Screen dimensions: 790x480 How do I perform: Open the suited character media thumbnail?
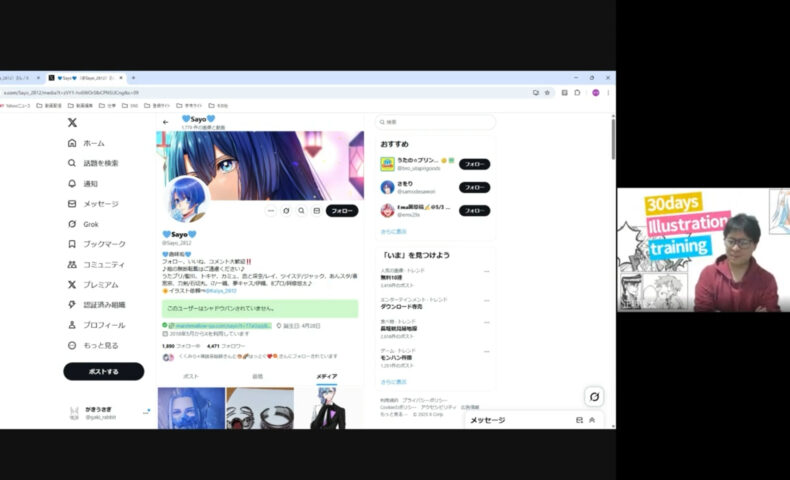pos(328,408)
